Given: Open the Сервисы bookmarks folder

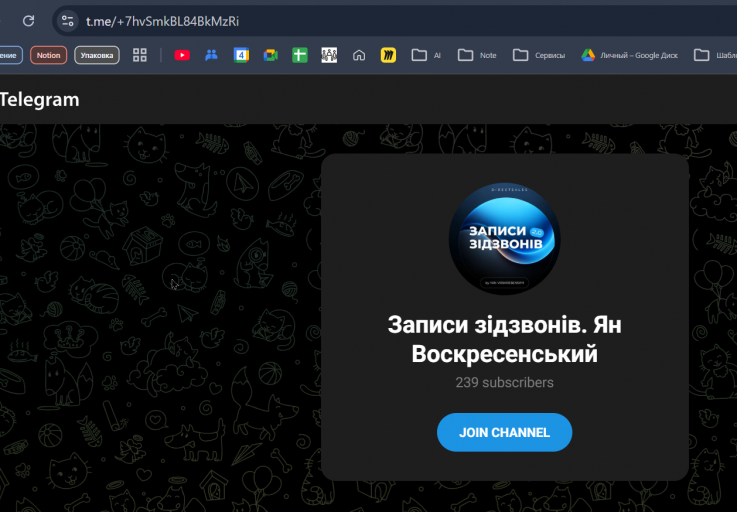Looking at the screenshot, I should [539, 55].
